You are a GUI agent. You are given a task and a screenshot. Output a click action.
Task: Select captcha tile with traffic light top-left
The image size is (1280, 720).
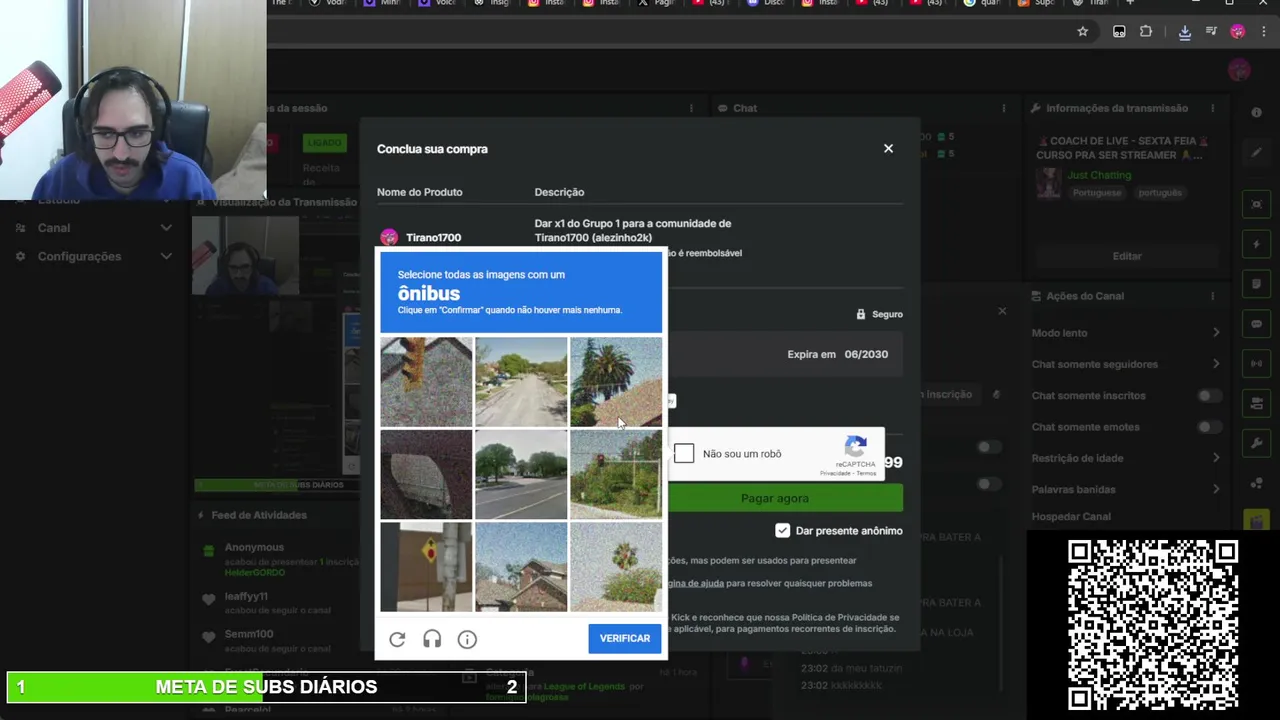tap(426, 382)
